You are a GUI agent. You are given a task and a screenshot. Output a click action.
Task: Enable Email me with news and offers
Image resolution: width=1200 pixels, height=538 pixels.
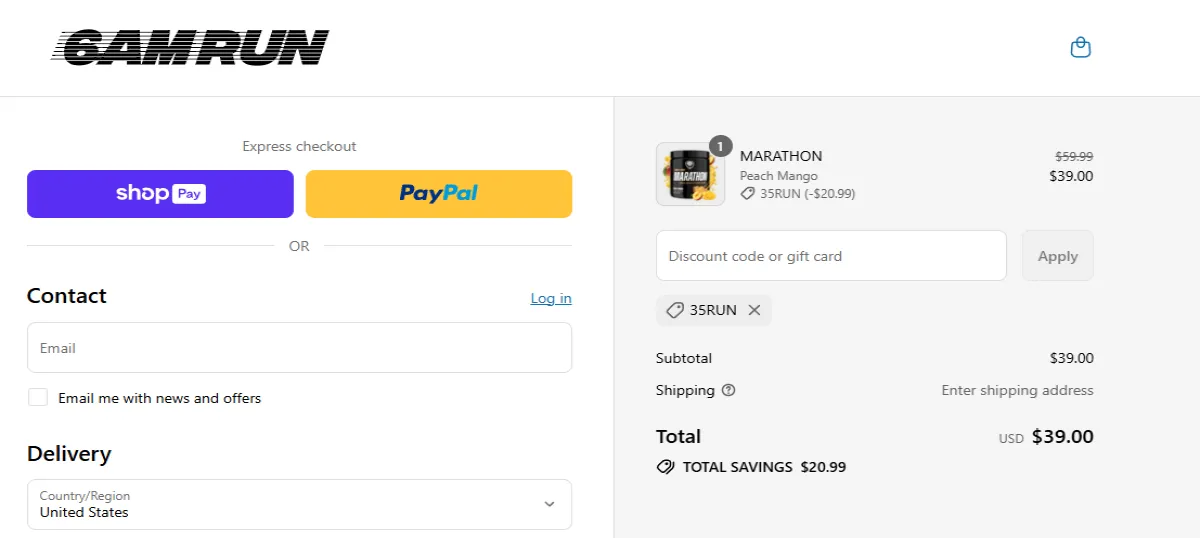[38, 398]
